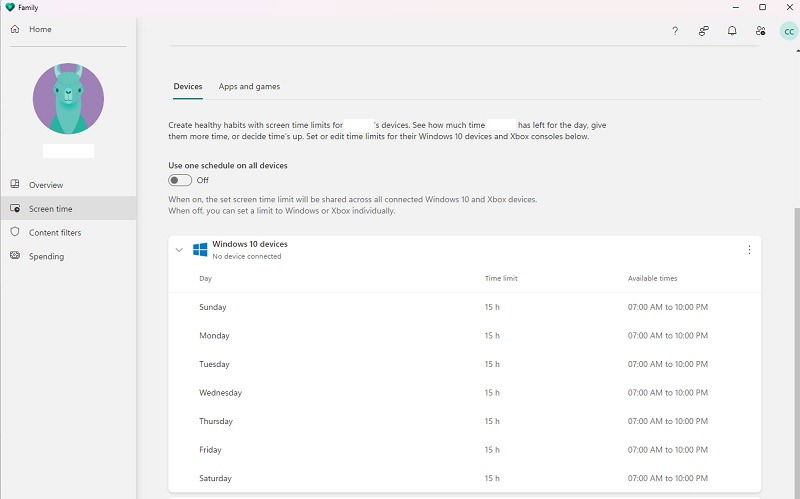Select Screen time in the sidebar
Screen dimensions: 800x499
coord(68,208)
